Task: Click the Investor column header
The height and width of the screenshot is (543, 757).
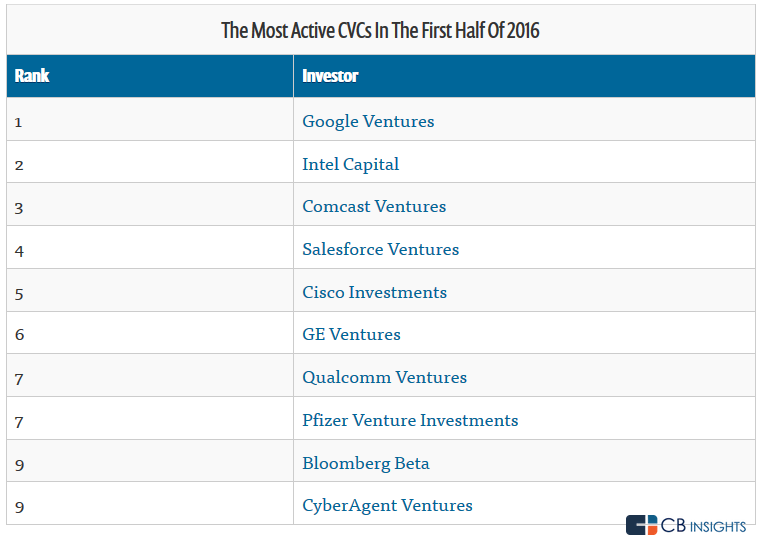Action: pyautogui.click(x=330, y=76)
